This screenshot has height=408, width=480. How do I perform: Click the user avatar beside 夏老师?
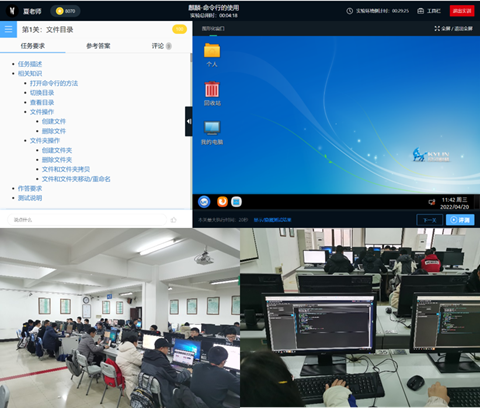(12, 11)
